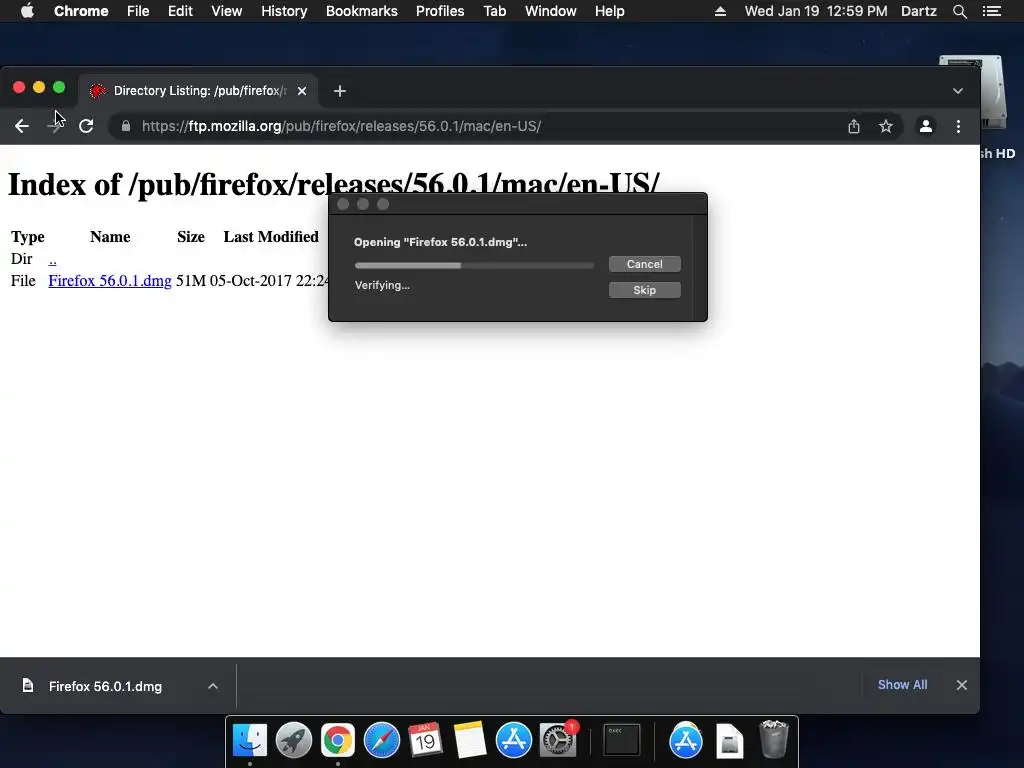Open the Chrome profile avatar

pos(925,126)
